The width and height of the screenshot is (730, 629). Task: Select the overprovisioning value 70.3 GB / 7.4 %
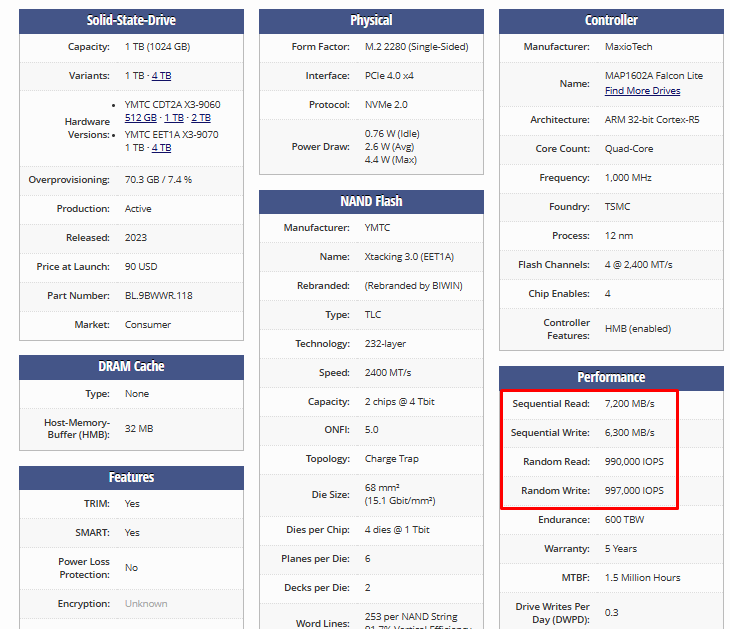[x=158, y=180]
